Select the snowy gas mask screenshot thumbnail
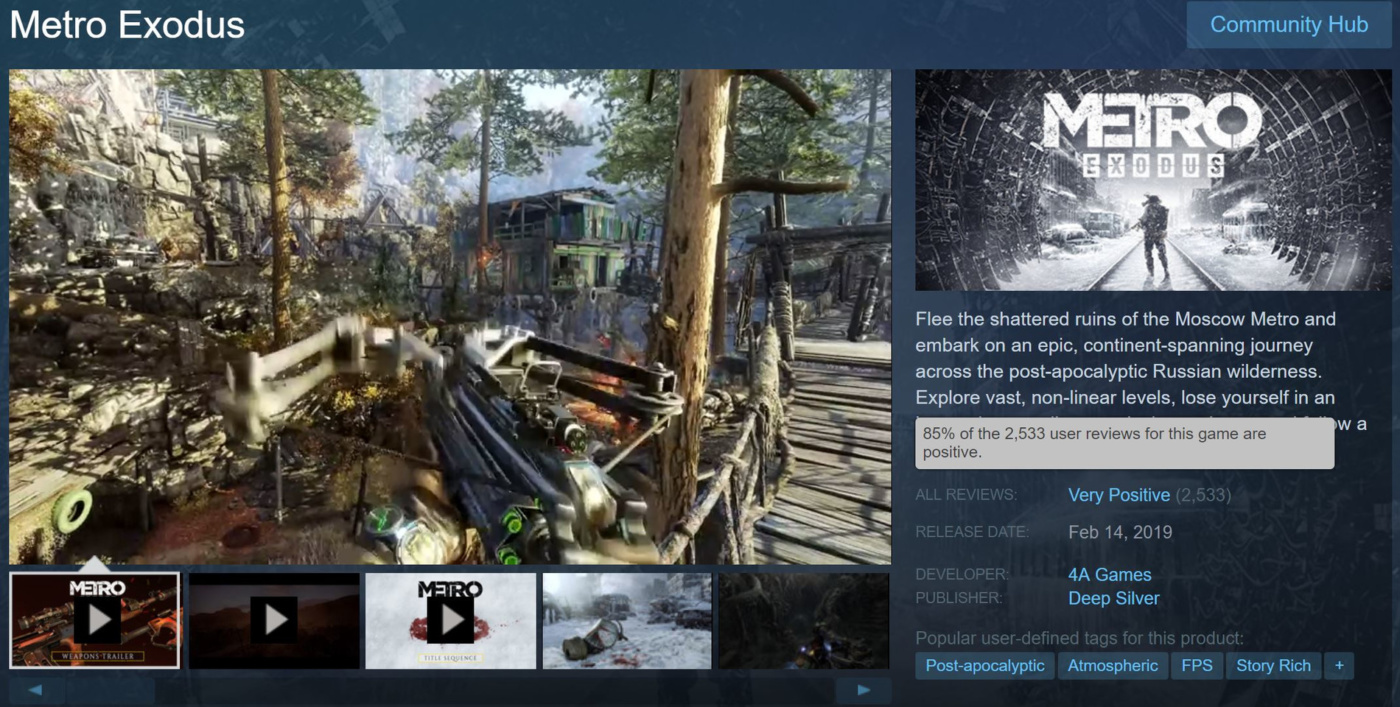Screen dimensions: 1400x707 (627, 620)
